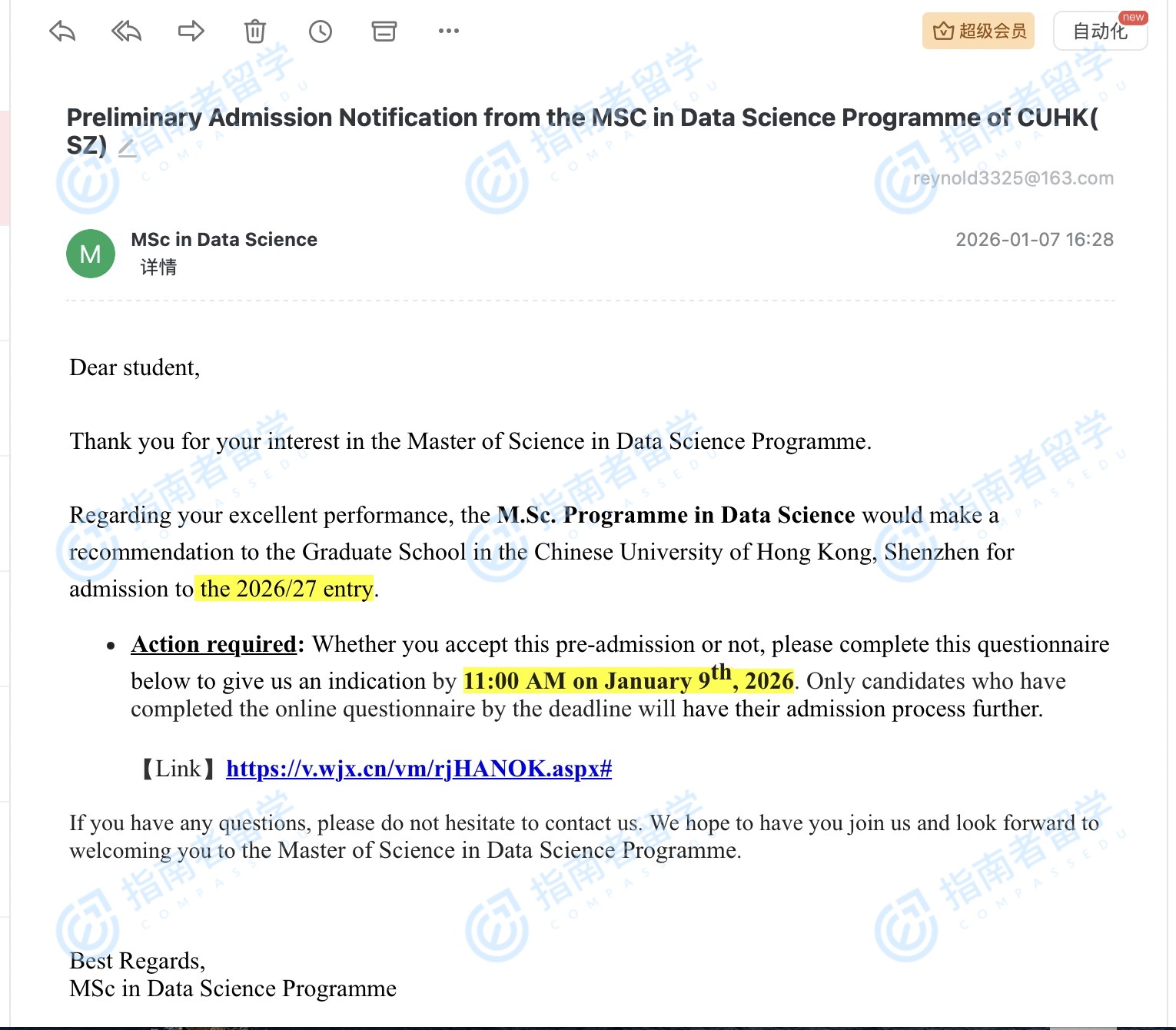The width and height of the screenshot is (1176, 1030).
Task: Click the Reply arrow icon
Action: [62, 32]
